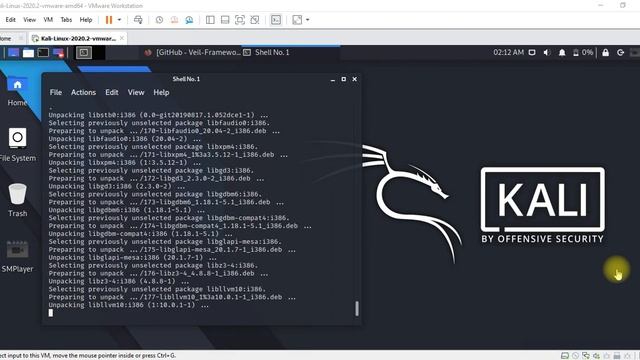Screen dimensions: 640x360
Task: Toggle the thumbnail bar view icon
Action: tap(225, 20)
